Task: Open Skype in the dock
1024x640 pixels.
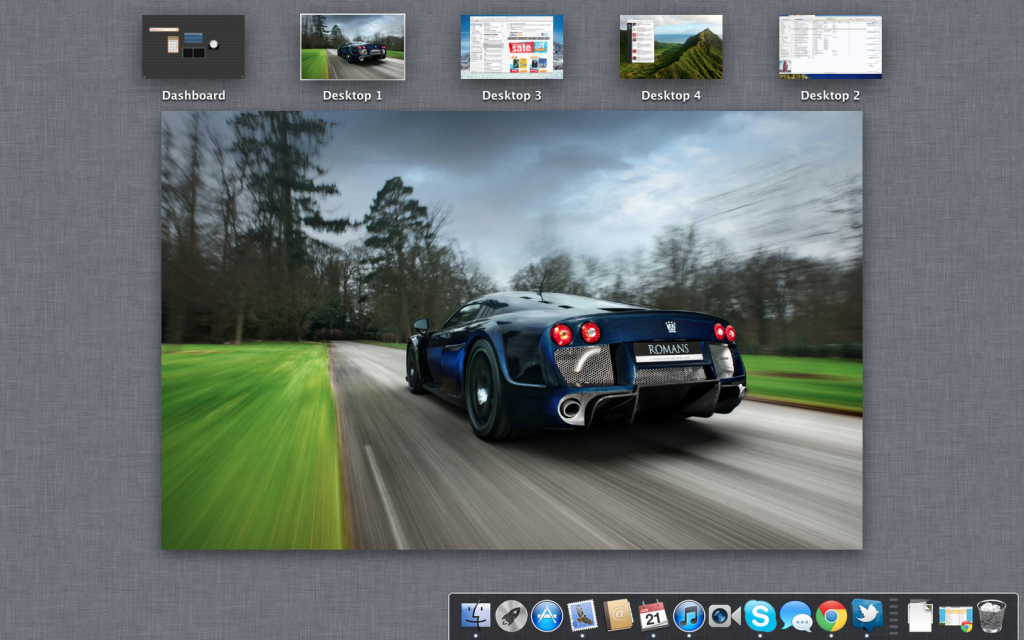Action: pos(760,615)
